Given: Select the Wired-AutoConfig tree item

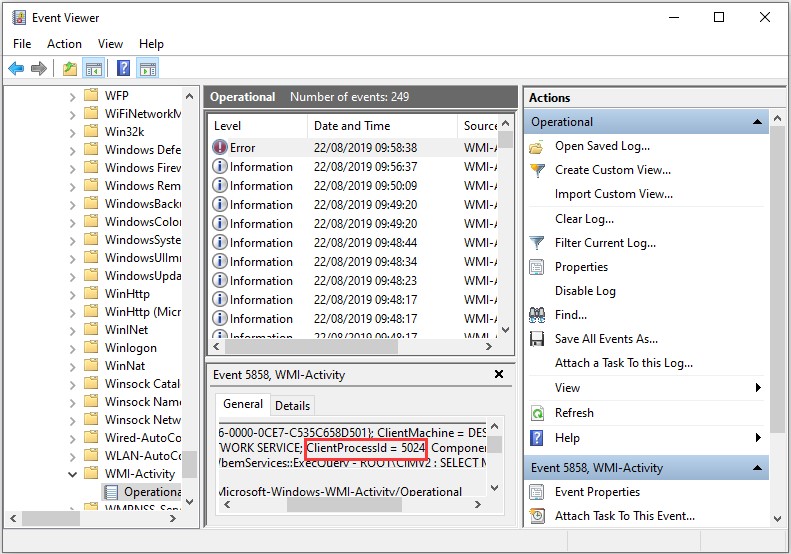Looking at the screenshot, I should coord(143,438).
